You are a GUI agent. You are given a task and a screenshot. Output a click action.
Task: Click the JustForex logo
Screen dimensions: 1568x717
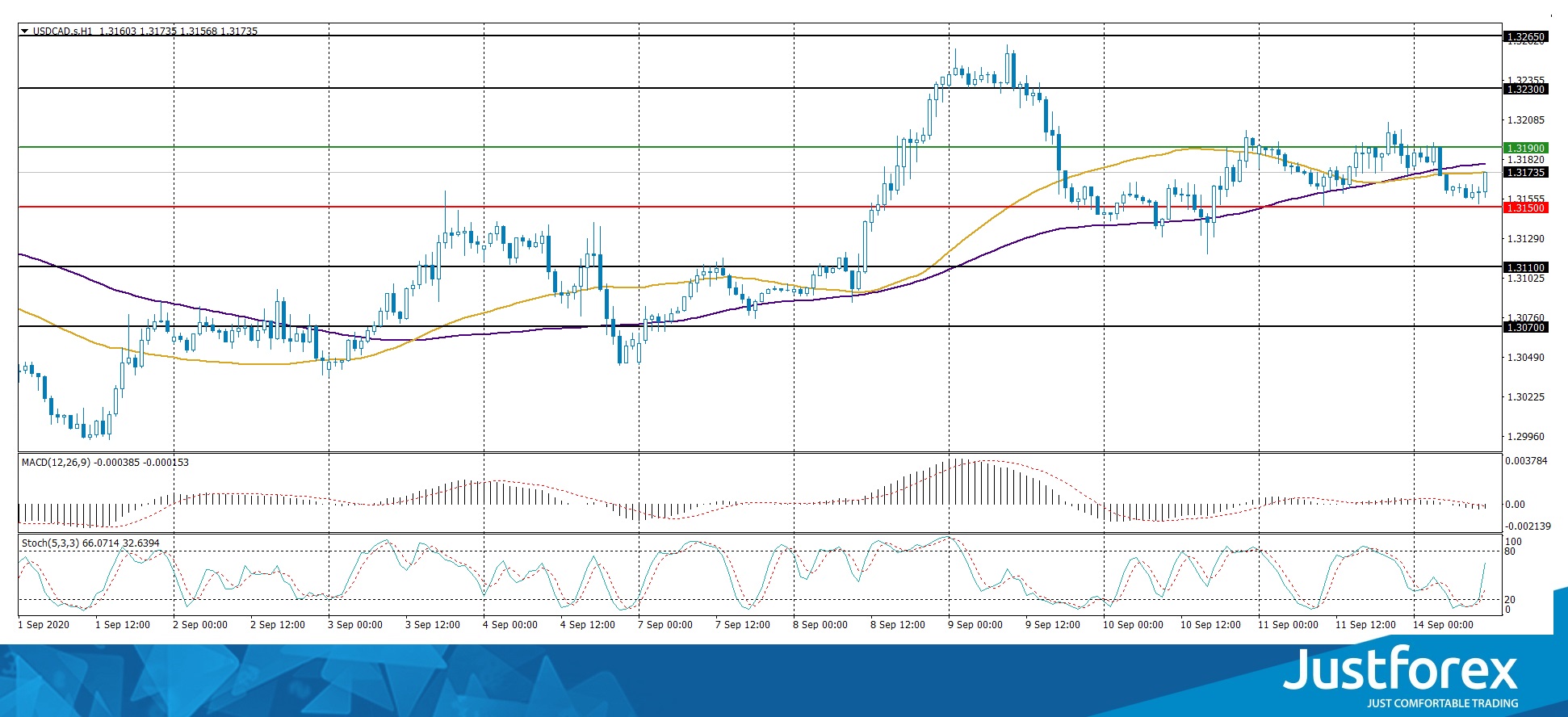[1401, 669]
